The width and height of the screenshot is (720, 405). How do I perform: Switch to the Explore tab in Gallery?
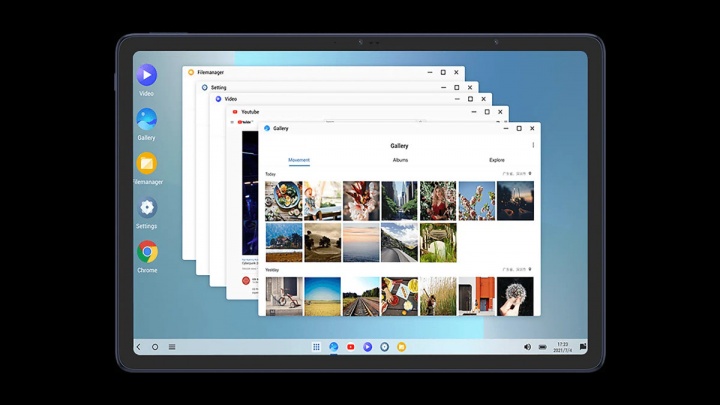(497, 160)
